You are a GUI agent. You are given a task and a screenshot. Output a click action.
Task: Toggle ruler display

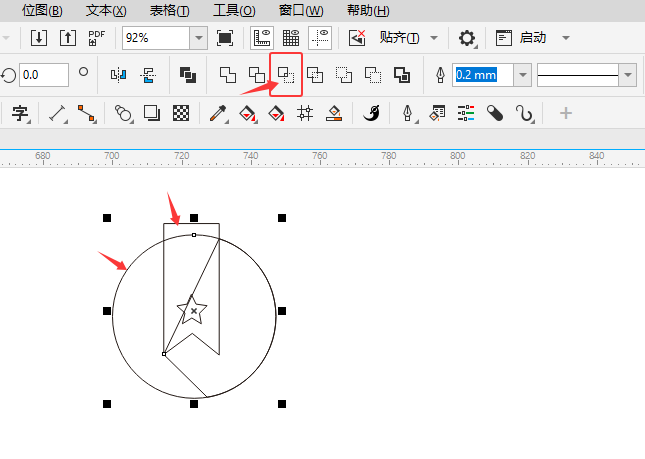point(262,38)
